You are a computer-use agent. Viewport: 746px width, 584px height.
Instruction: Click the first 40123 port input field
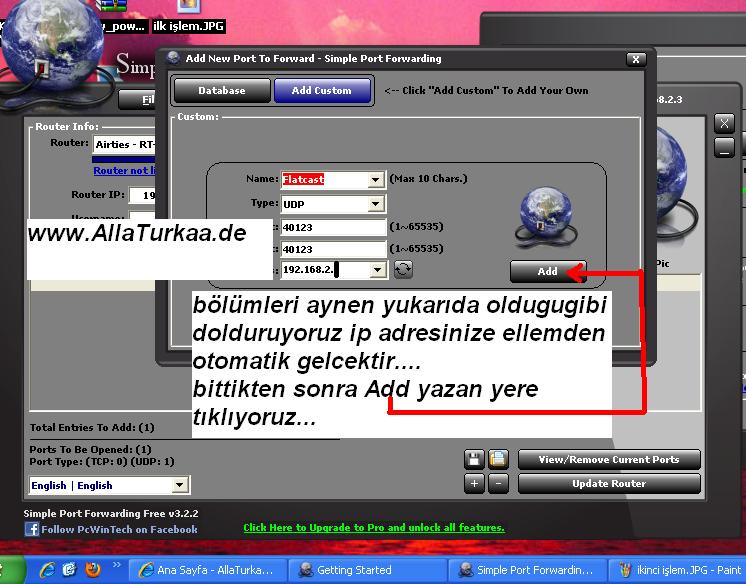(332, 227)
